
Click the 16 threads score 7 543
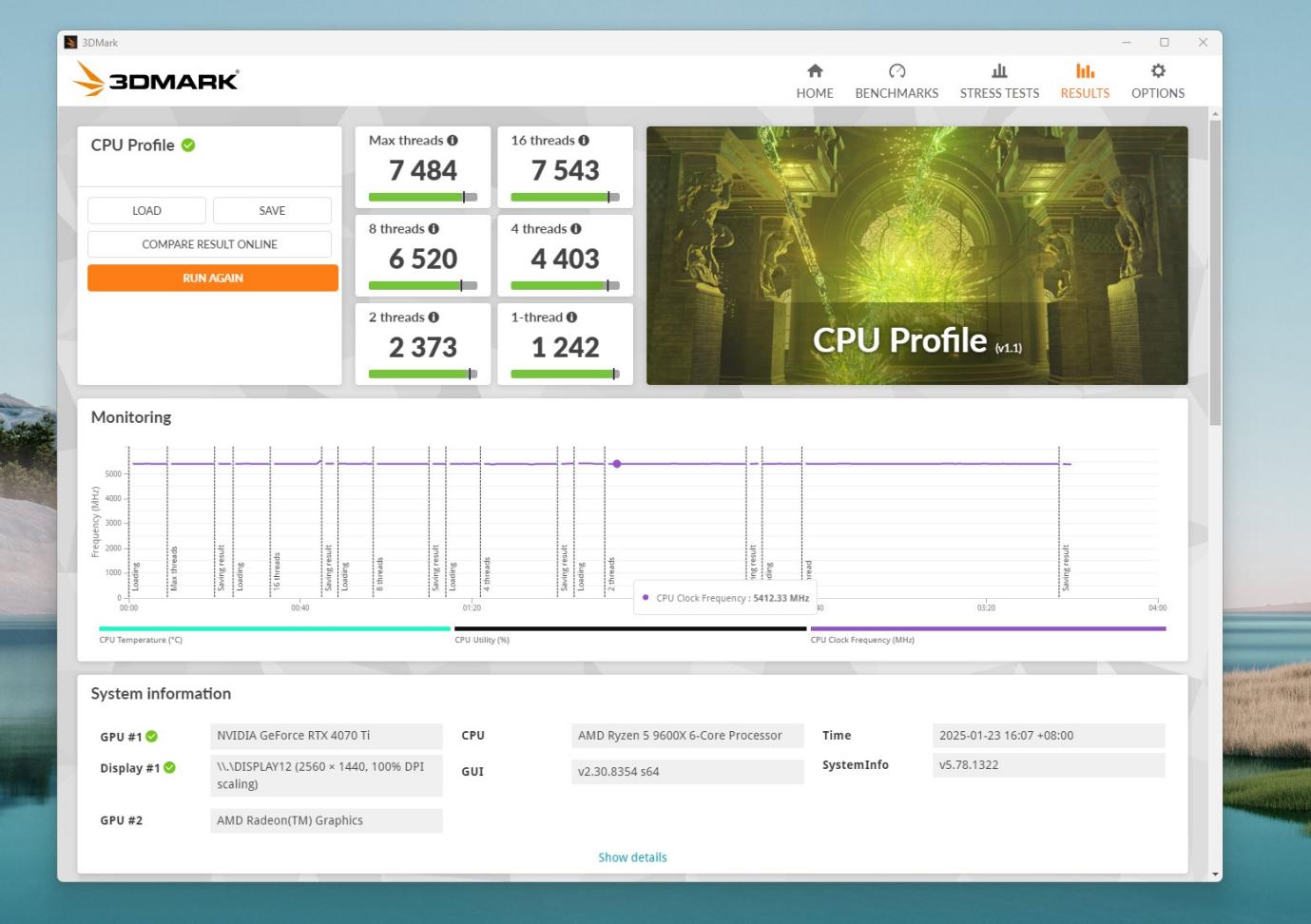[565, 170]
